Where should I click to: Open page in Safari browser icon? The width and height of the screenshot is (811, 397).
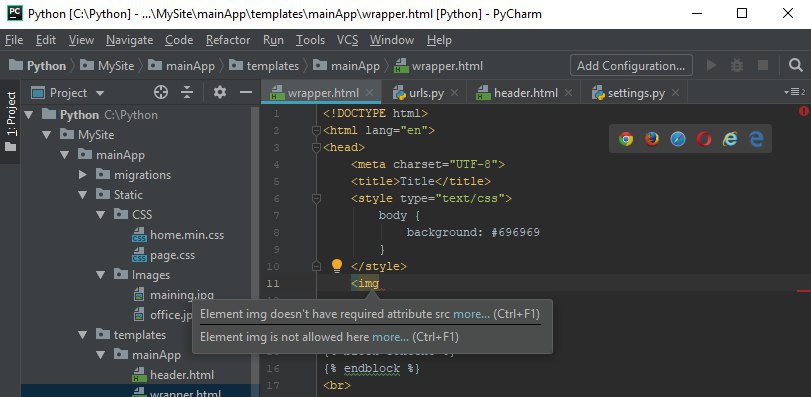(678, 139)
